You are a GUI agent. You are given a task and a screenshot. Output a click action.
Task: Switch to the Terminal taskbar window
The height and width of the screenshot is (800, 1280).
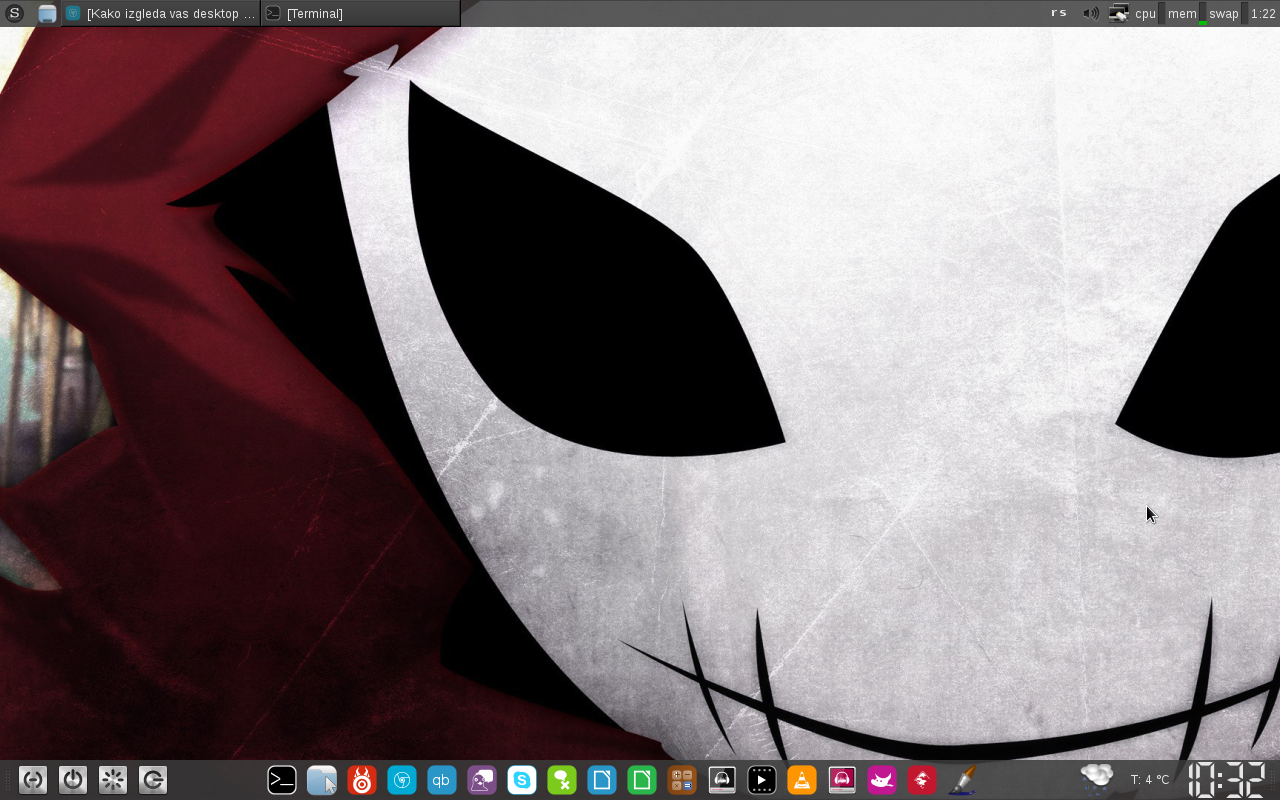[360, 13]
